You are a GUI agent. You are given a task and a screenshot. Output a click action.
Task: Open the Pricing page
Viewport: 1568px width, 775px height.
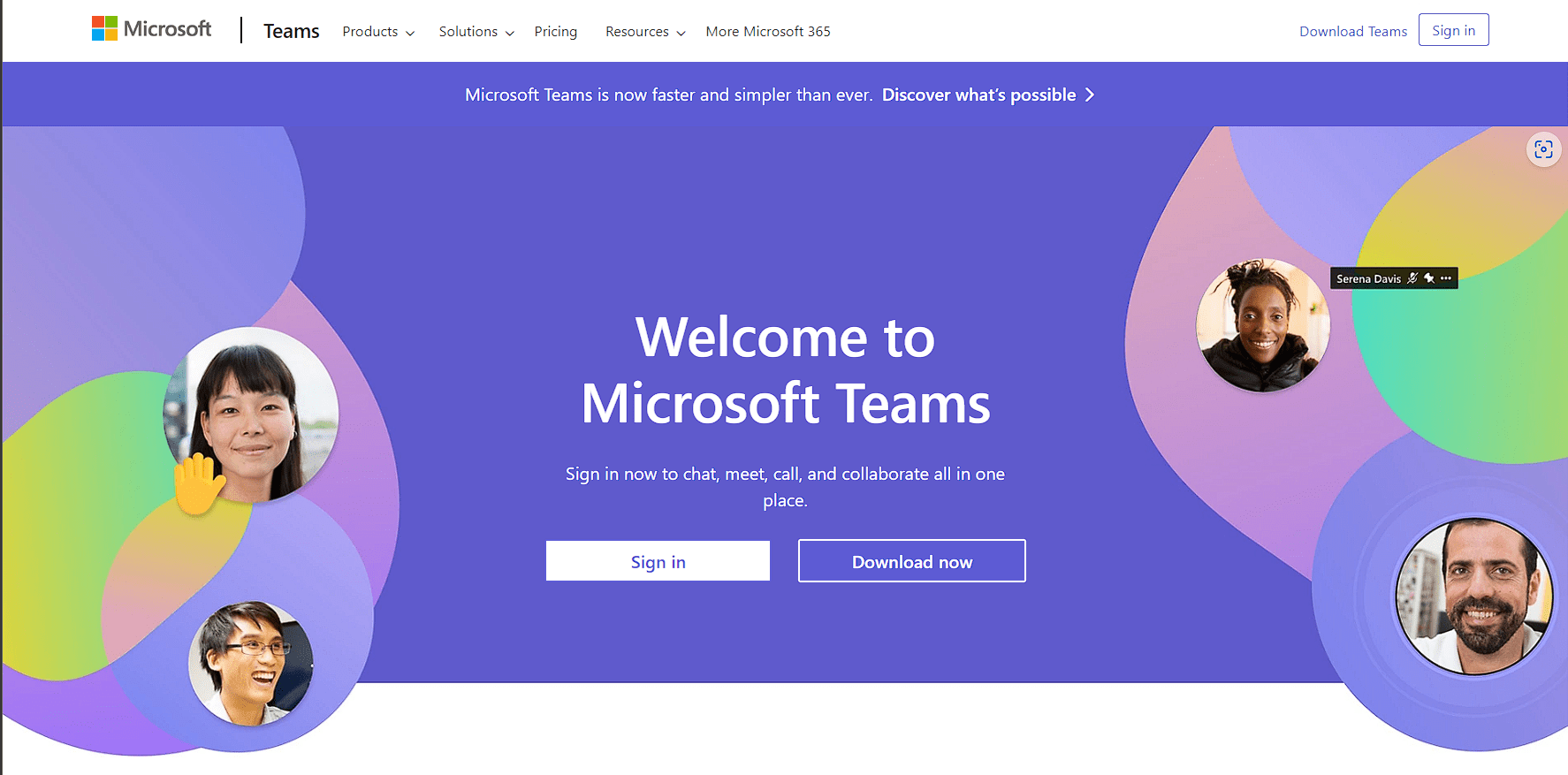(x=556, y=32)
